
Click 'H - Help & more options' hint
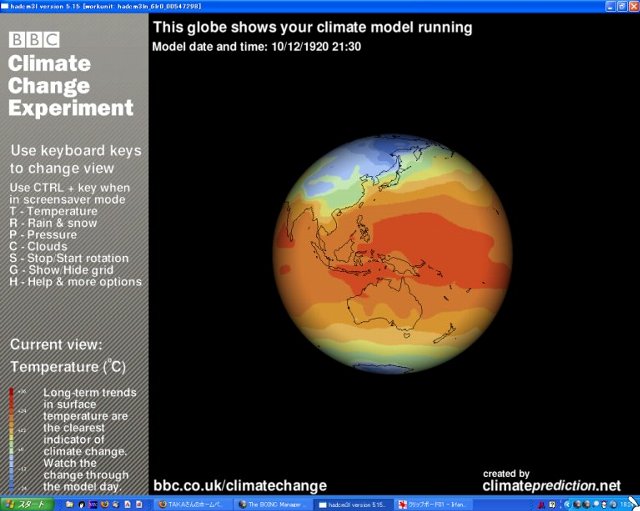76,282
